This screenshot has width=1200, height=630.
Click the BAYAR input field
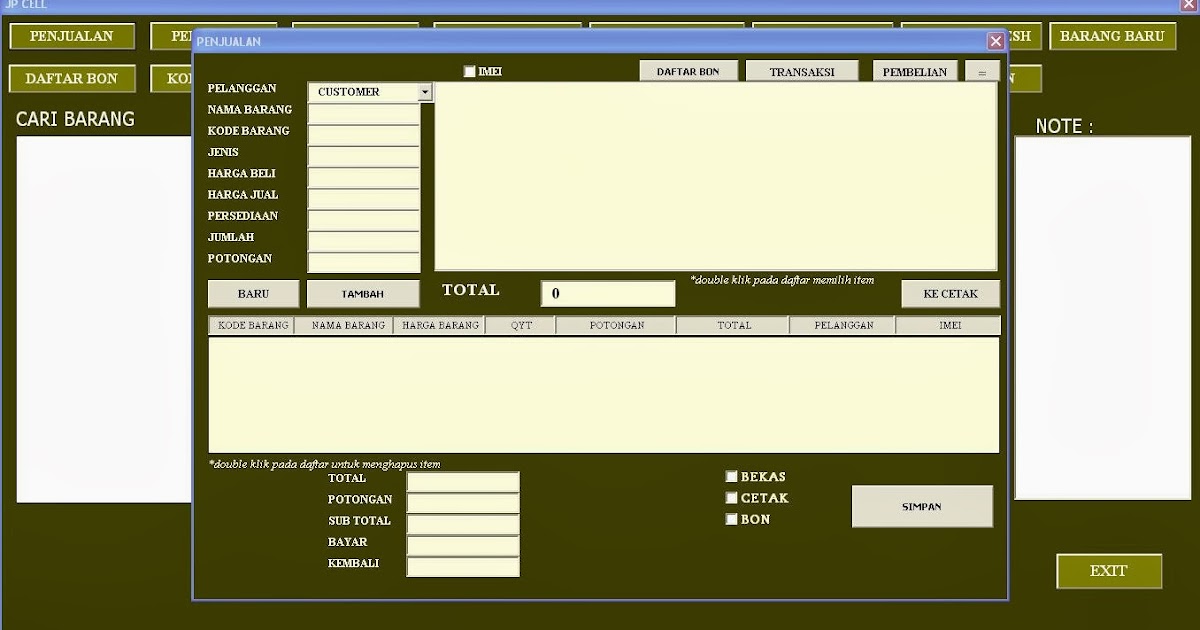point(462,544)
